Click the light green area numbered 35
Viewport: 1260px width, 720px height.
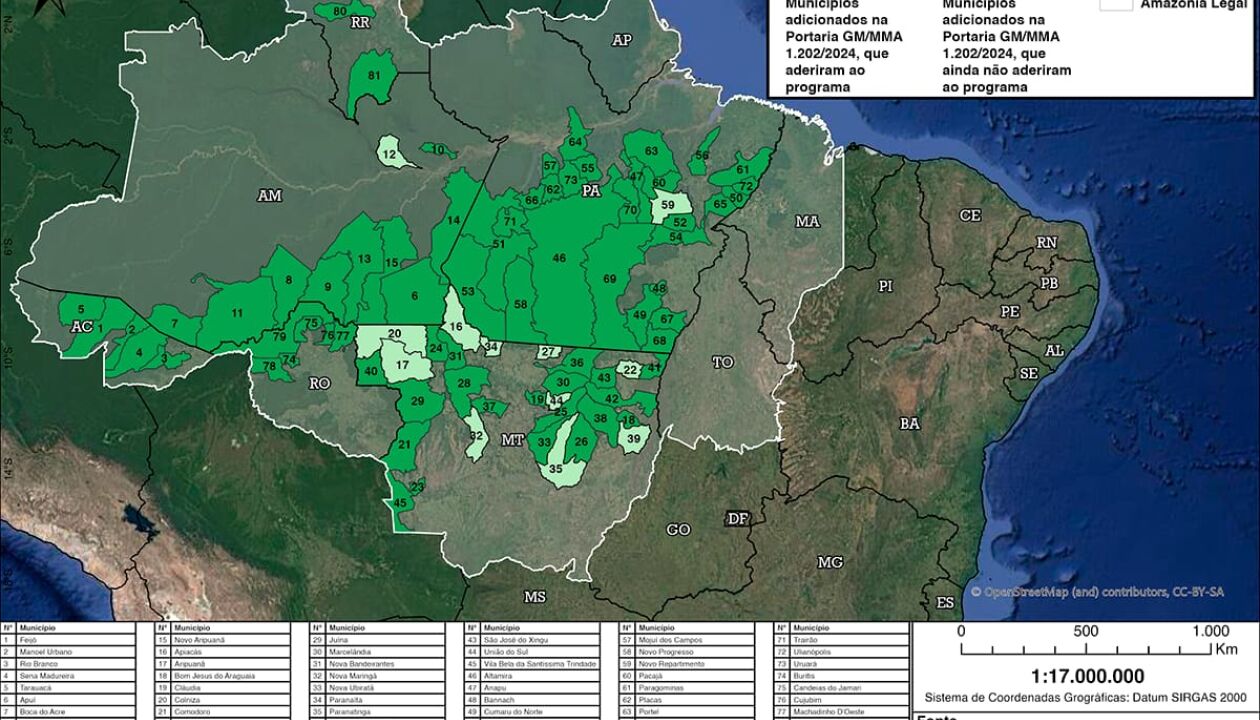click(x=555, y=468)
